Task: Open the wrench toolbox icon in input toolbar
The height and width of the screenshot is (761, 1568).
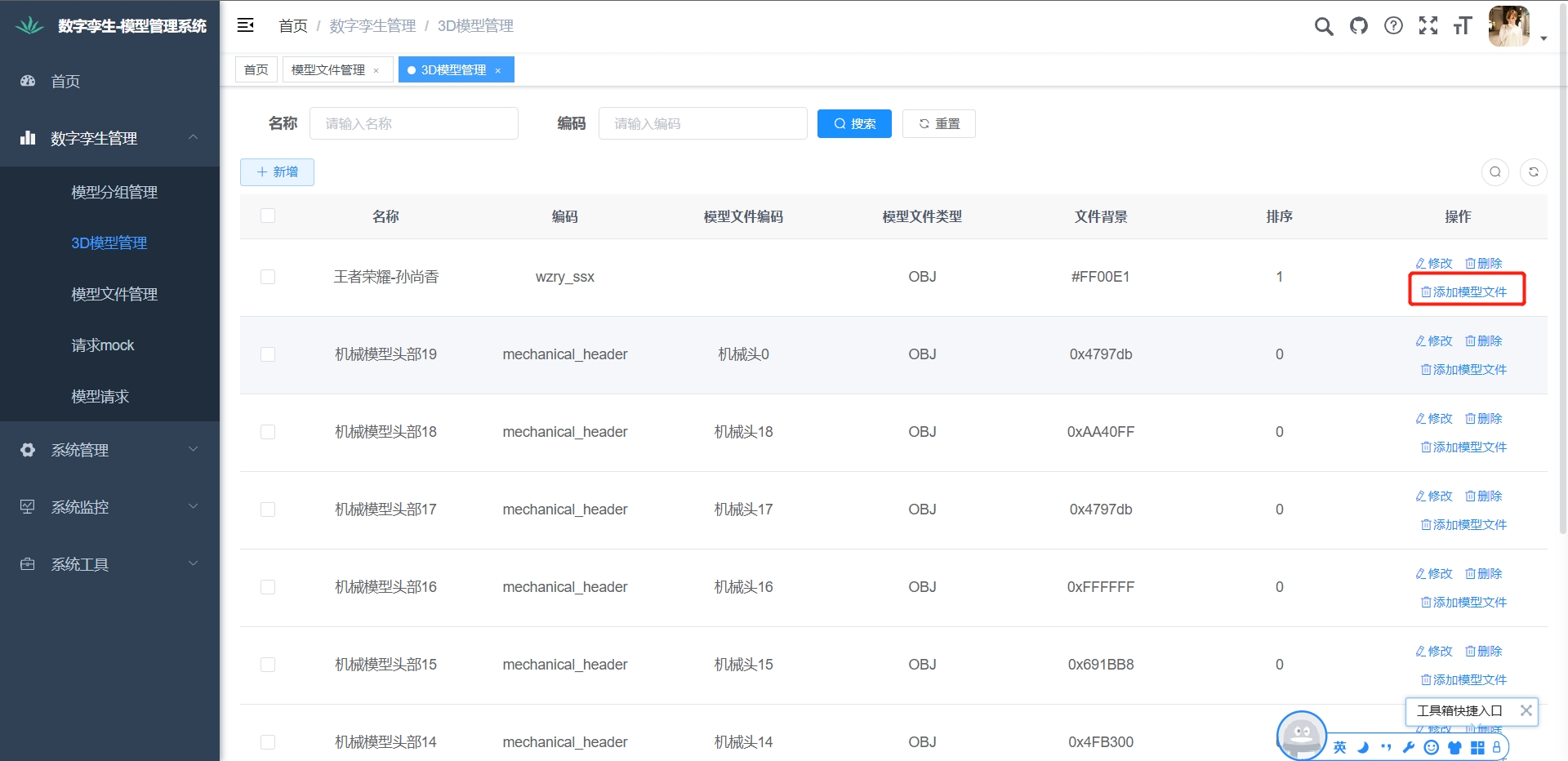Action: tap(1409, 747)
